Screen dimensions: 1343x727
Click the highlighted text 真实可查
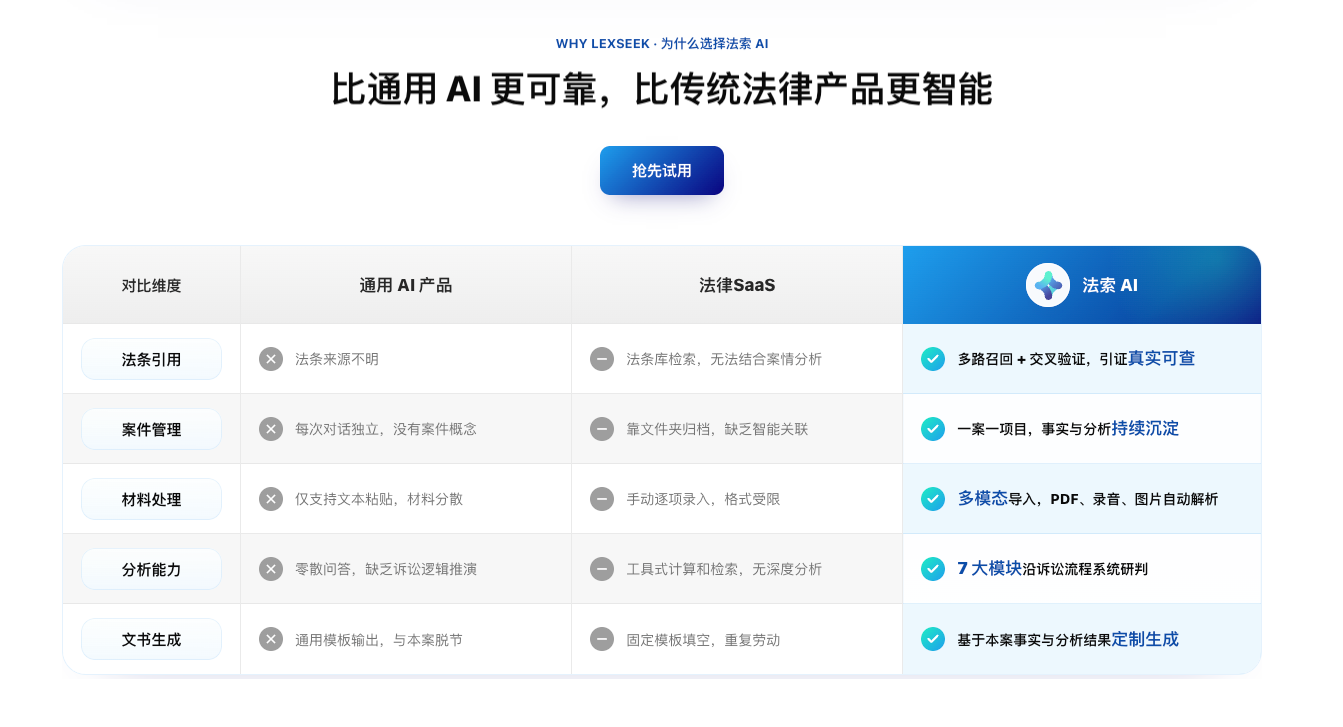[1161, 358]
